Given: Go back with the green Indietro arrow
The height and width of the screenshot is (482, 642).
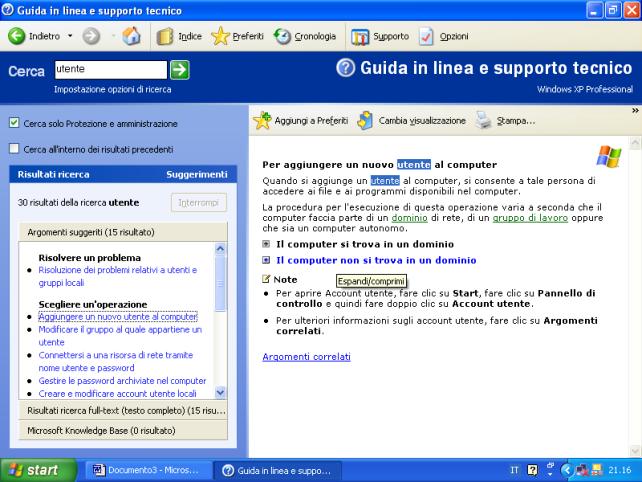Looking at the screenshot, I should click(x=17, y=36).
